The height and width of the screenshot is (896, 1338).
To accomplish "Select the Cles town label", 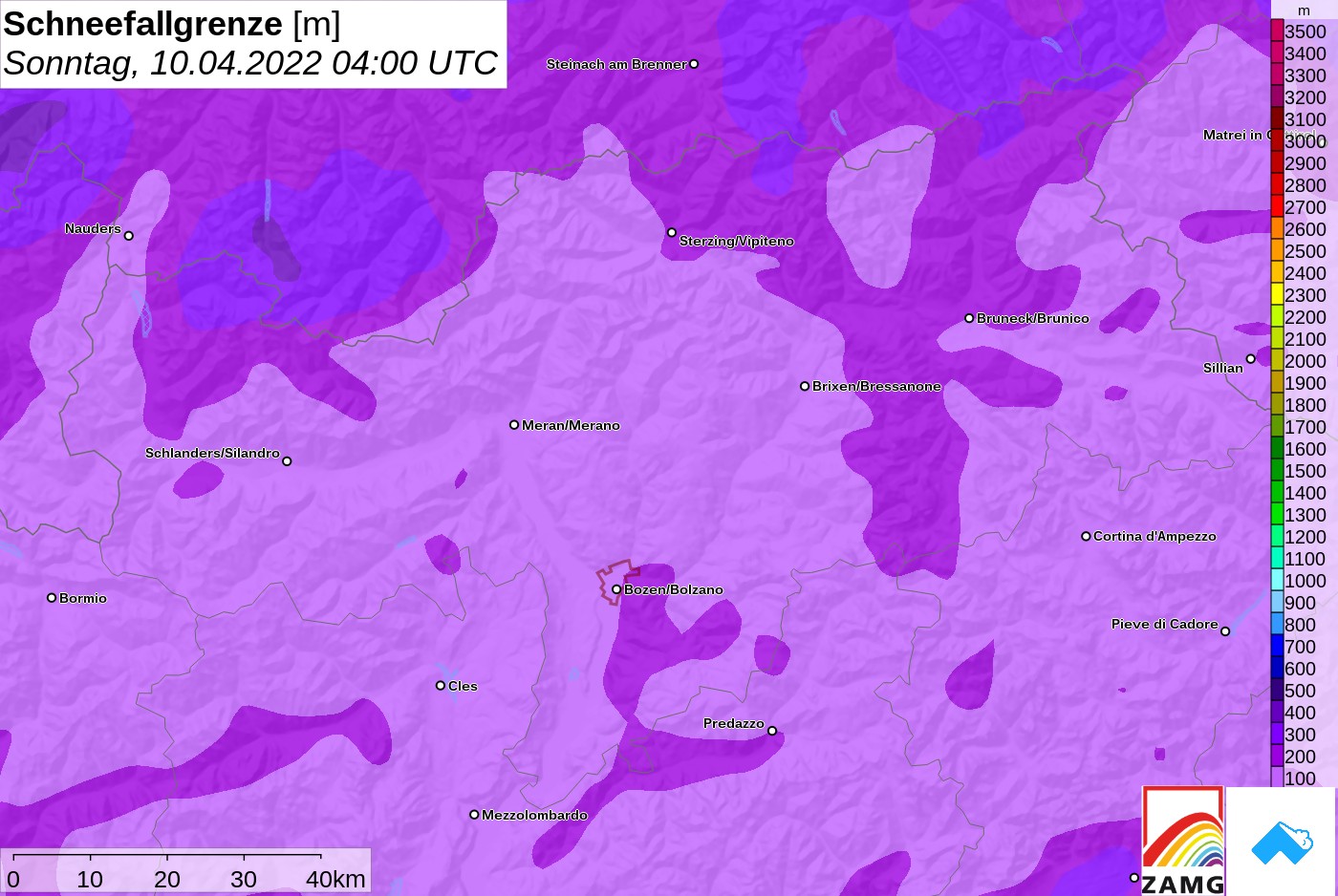I will pos(463,686).
